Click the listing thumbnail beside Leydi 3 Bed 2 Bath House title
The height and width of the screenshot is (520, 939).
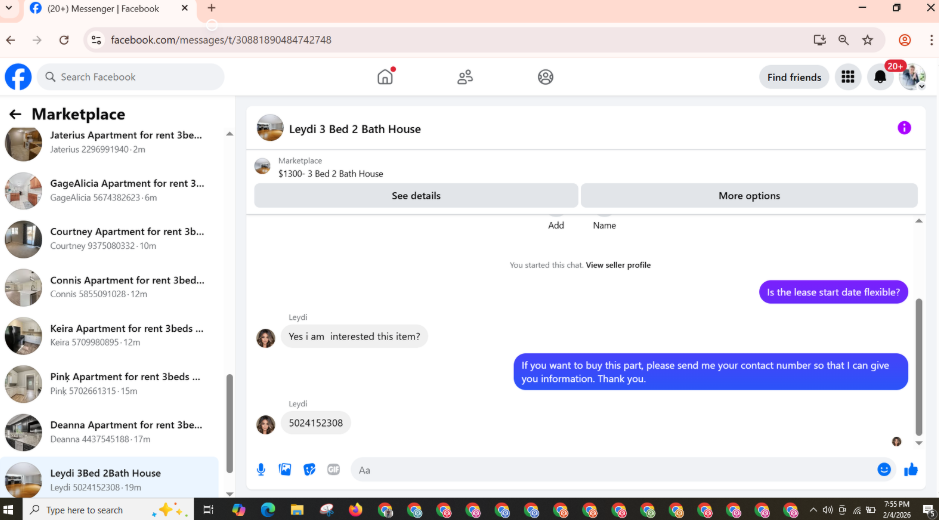270,128
